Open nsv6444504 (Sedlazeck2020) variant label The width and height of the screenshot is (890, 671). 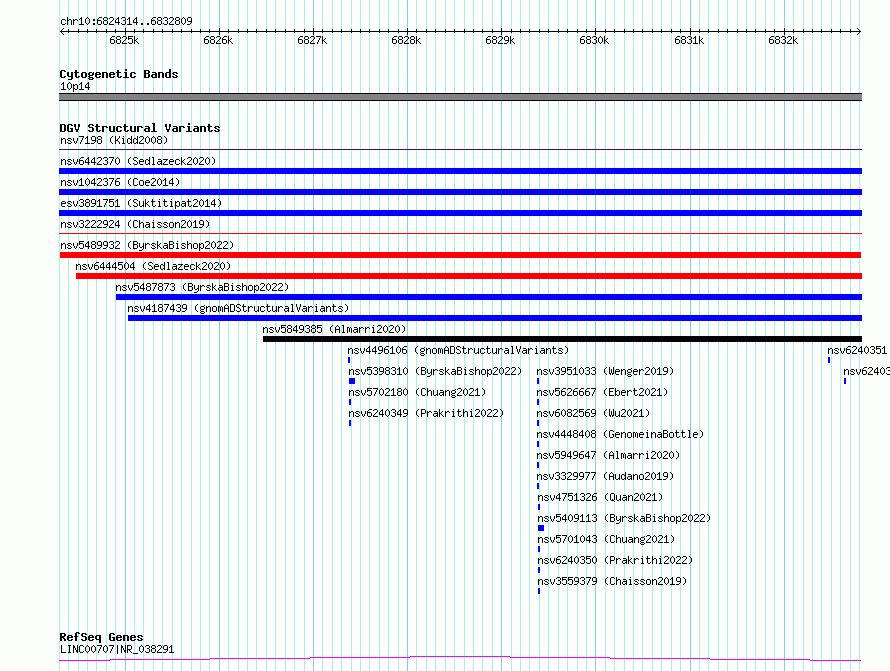[x=153, y=266]
